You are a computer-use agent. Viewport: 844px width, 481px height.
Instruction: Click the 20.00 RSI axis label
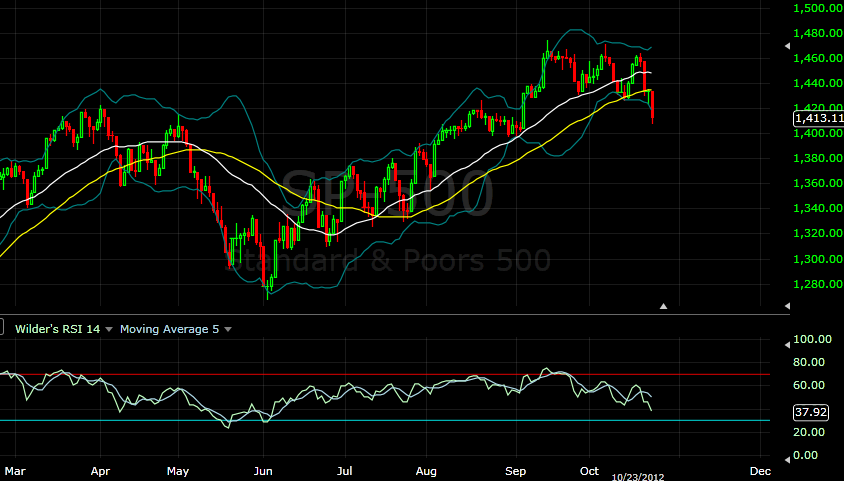tap(809, 432)
